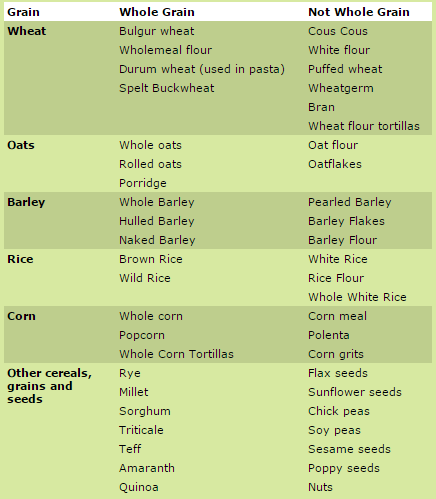Select the Barley row label
This screenshot has width=436, height=499.
coord(26,202)
